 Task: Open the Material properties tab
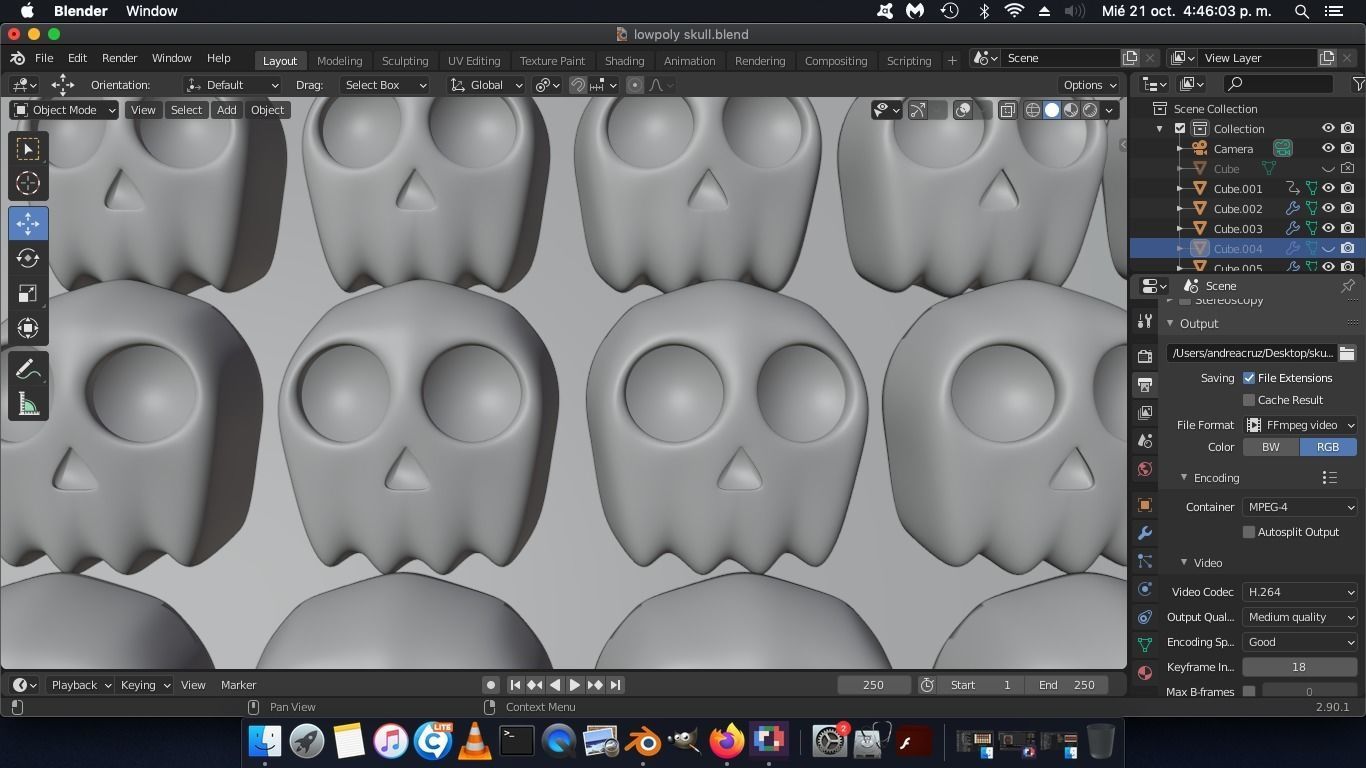coord(1145,673)
